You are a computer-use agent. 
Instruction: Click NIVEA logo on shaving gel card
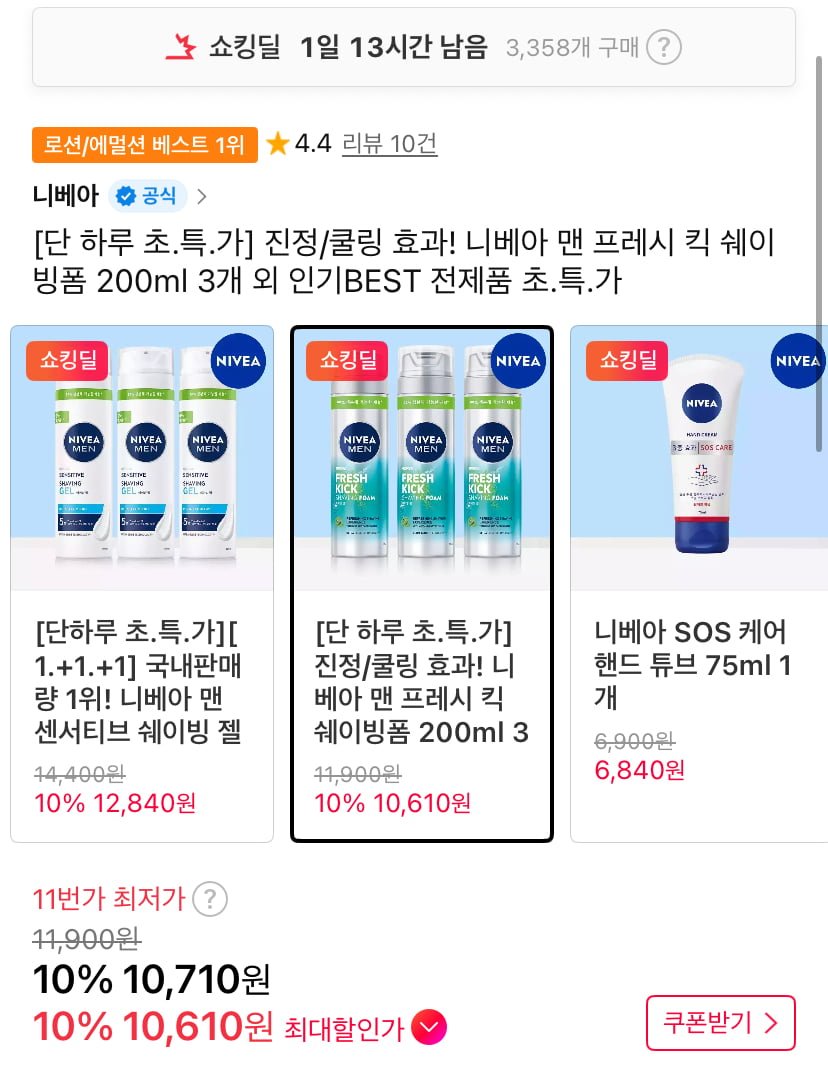coord(238,361)
